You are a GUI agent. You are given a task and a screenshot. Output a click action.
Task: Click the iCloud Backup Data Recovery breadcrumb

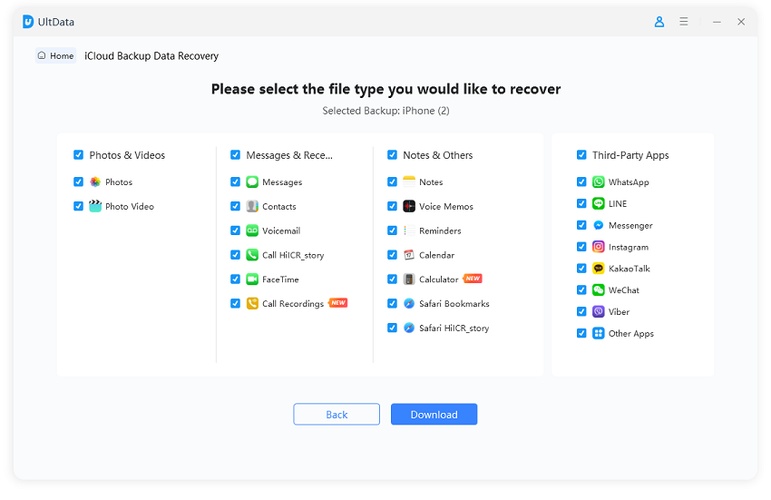[x=151, y=56]
